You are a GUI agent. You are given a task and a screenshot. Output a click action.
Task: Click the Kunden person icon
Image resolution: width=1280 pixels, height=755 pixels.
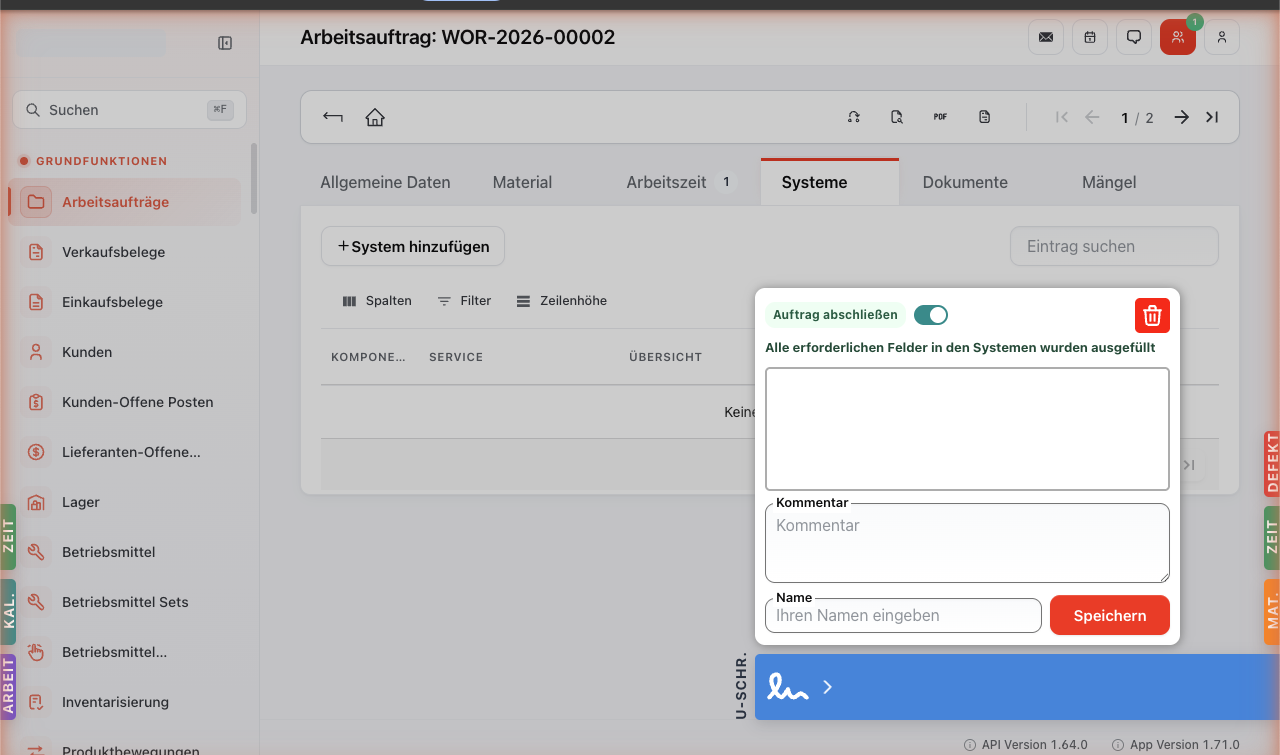pyautogui.click(x=36, y=352)
